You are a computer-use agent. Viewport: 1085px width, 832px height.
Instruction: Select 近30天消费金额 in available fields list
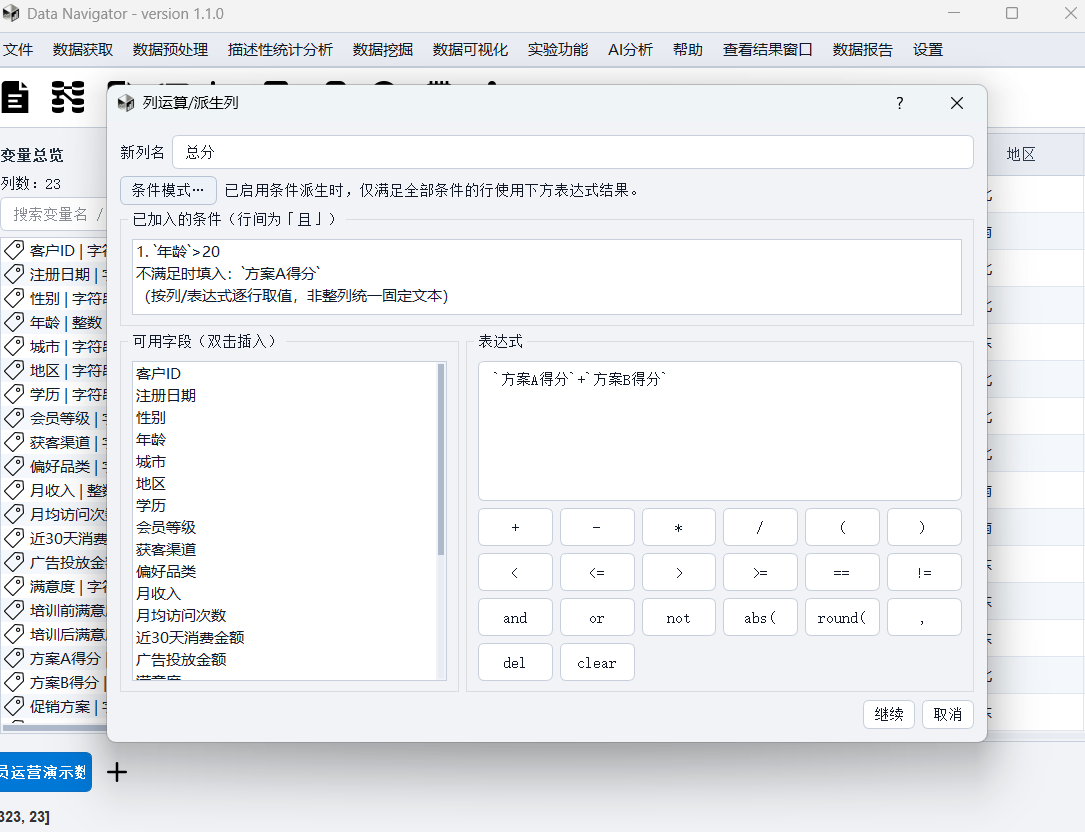285,637
